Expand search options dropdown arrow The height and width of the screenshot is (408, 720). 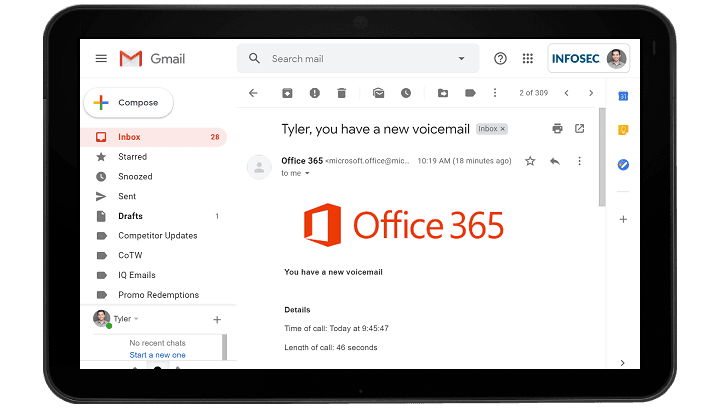click(x=461, y=59)
